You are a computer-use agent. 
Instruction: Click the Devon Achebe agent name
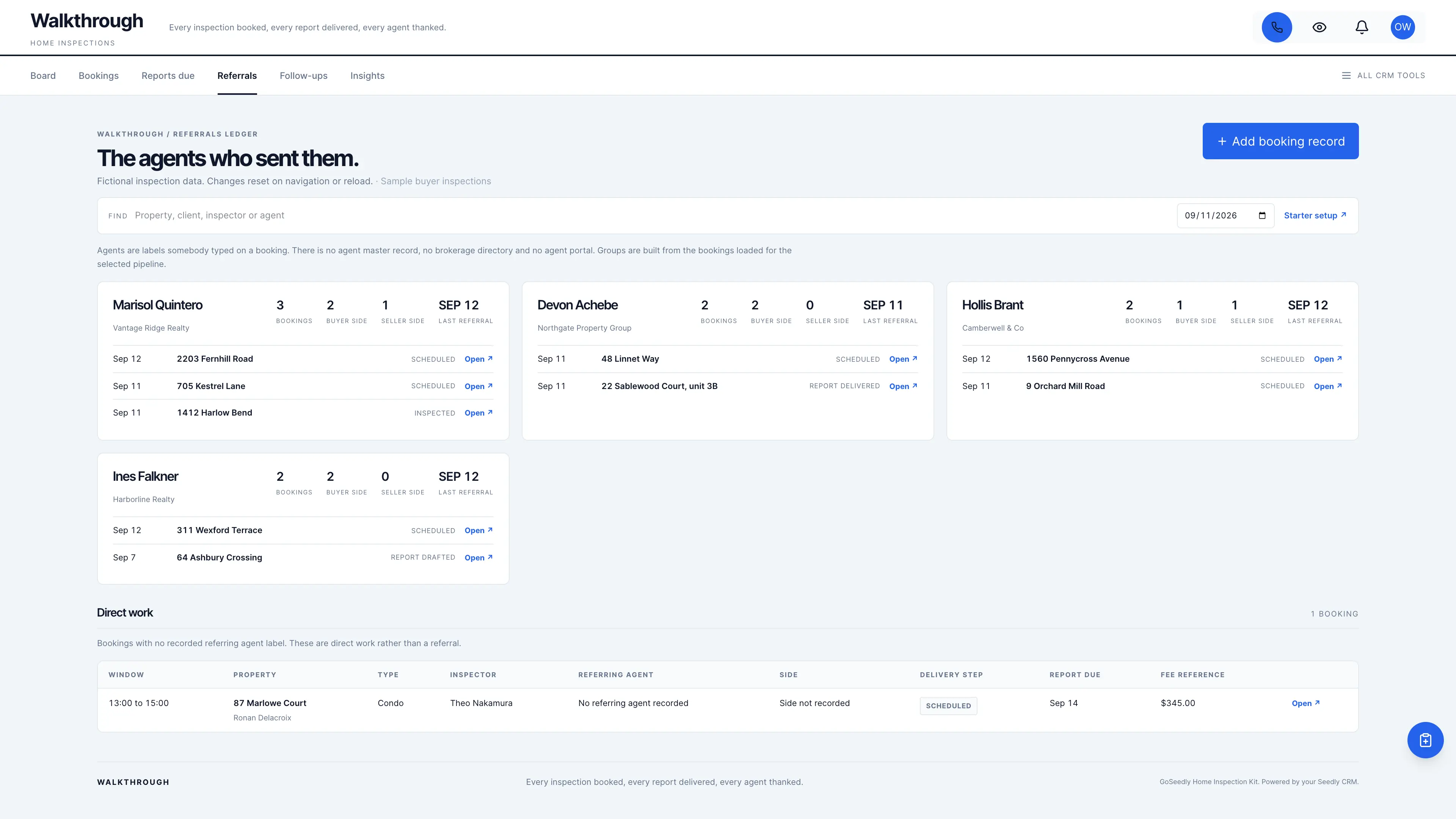point(577,304)
